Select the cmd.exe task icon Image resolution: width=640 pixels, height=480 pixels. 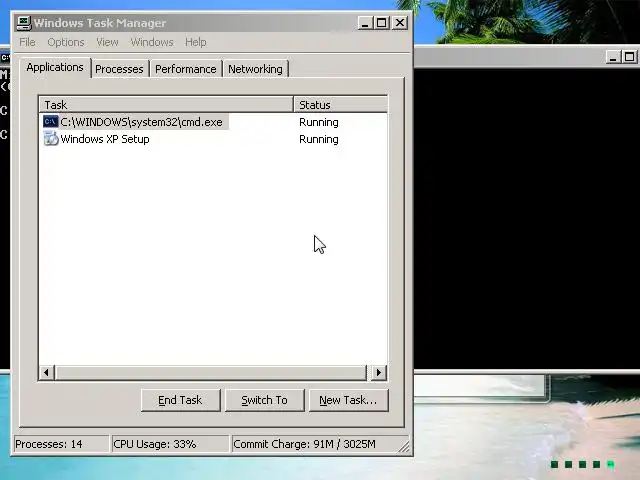pos(51,122)
